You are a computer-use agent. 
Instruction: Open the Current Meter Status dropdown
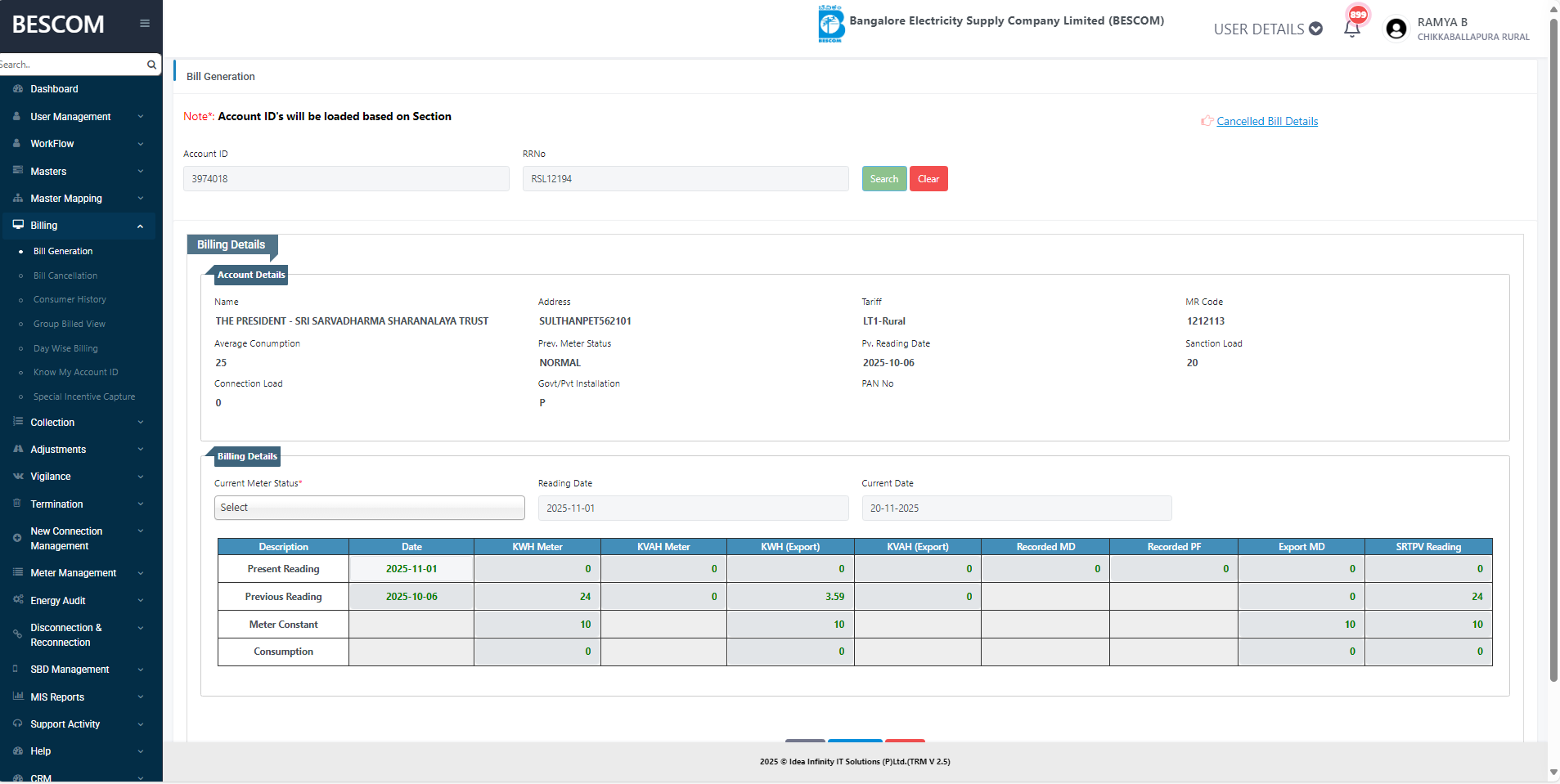coord(369,508)
